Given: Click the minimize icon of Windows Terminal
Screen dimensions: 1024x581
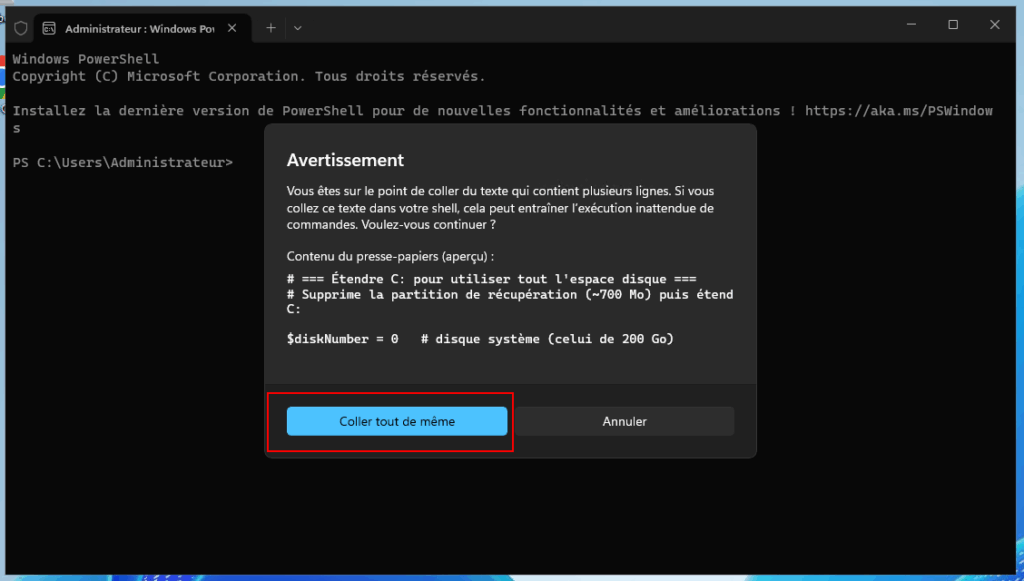Looking at the screenshot, I should click(x=911, y=24).
